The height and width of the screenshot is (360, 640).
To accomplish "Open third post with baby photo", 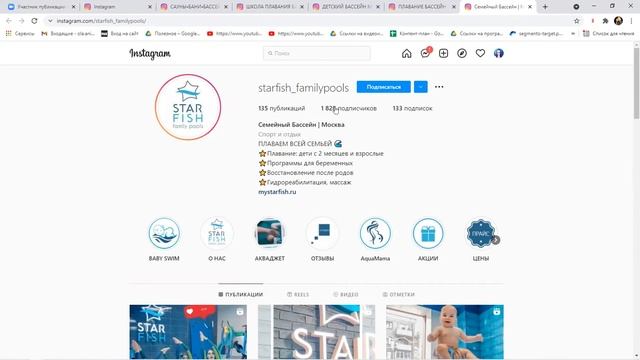I will (x=445, y=332).
